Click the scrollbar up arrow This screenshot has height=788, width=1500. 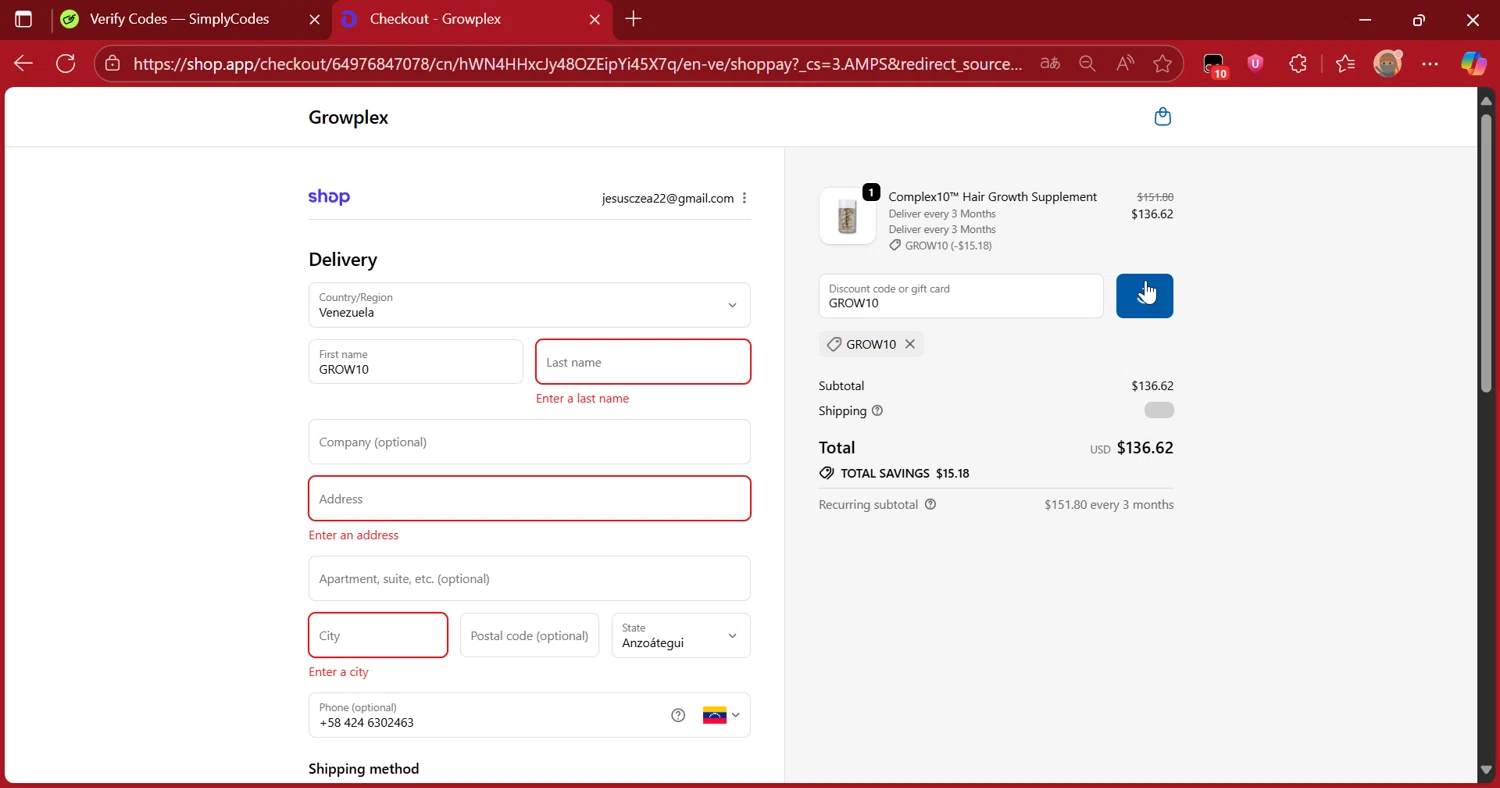pos(1486,100)
